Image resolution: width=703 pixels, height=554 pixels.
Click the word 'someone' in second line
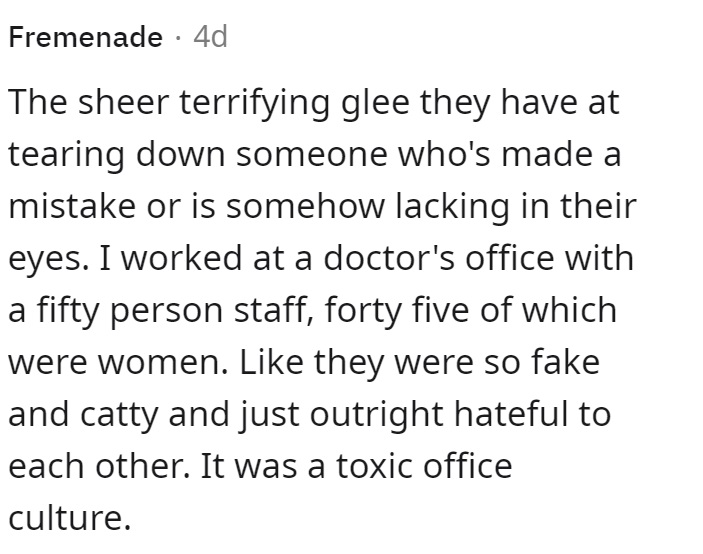(312, 155)
